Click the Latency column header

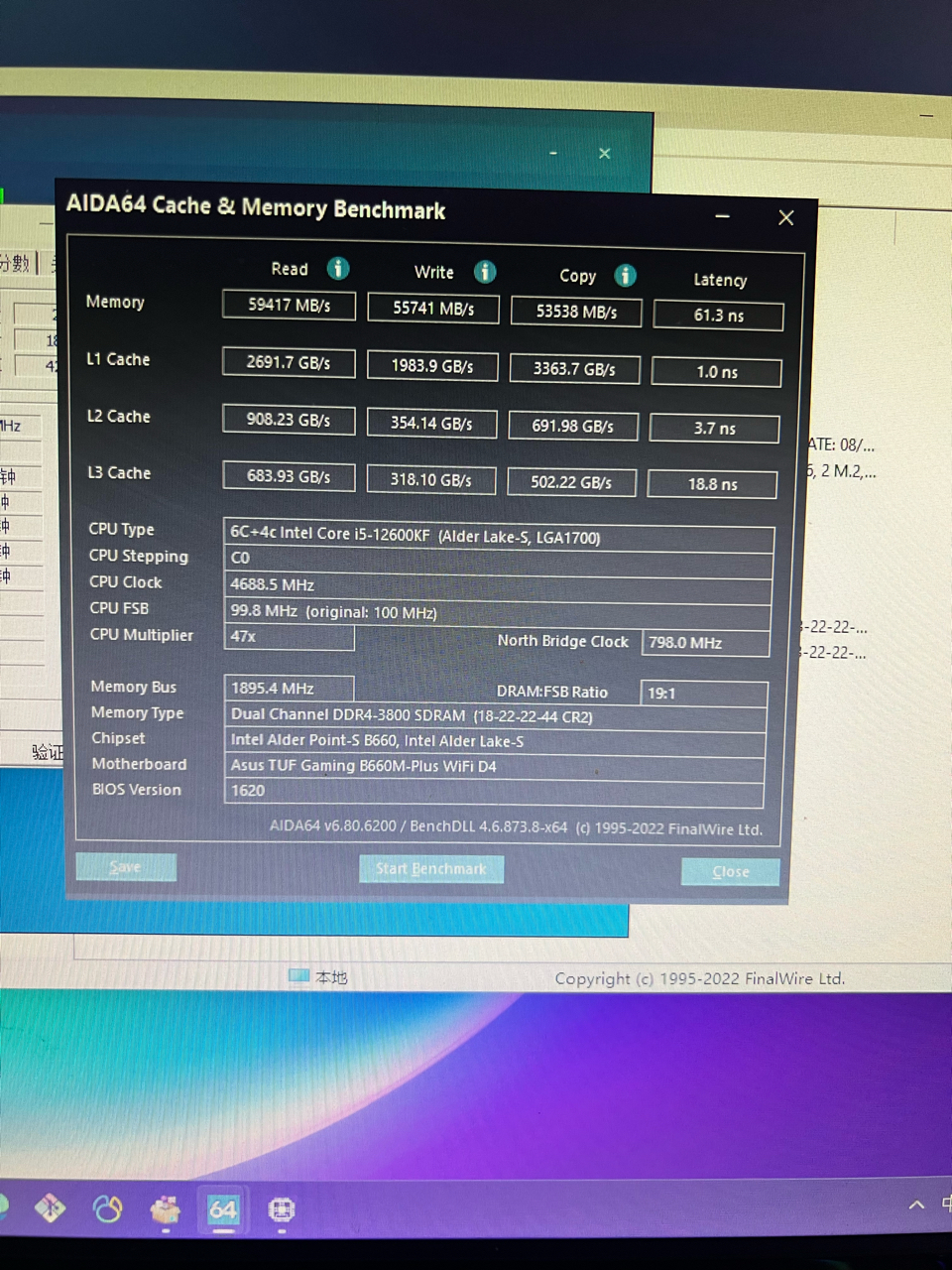click(720, 280)
